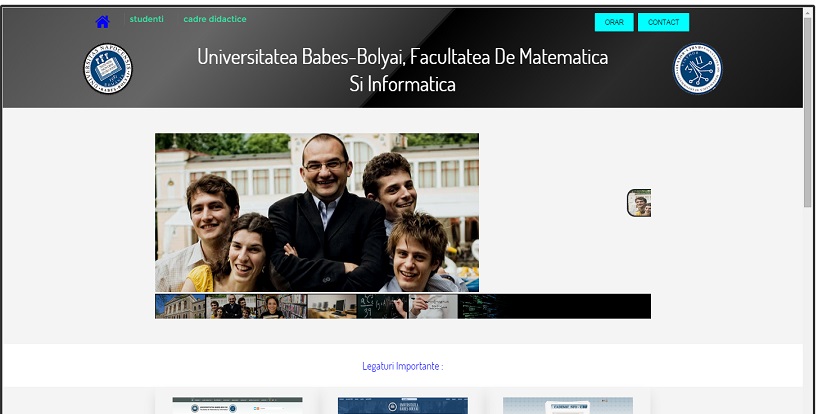This screenshot has width=818, height=414.
Task: Click the large slideshow group photo
Action: 317,212
